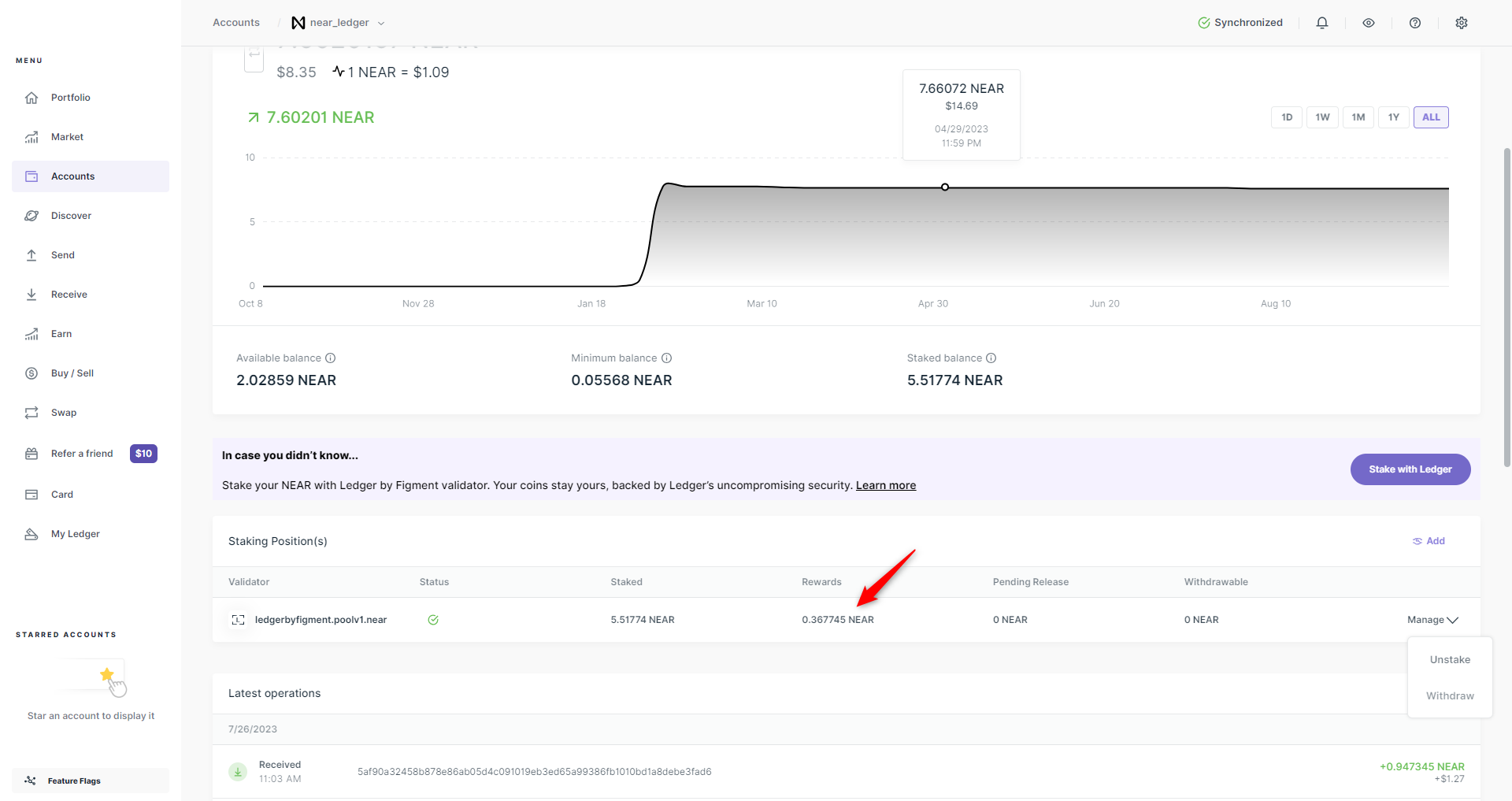The height and width of the screenshot is (801, 1512).
Task: Click the Buy / Sell dollar icon
Action: pos(31,373)
